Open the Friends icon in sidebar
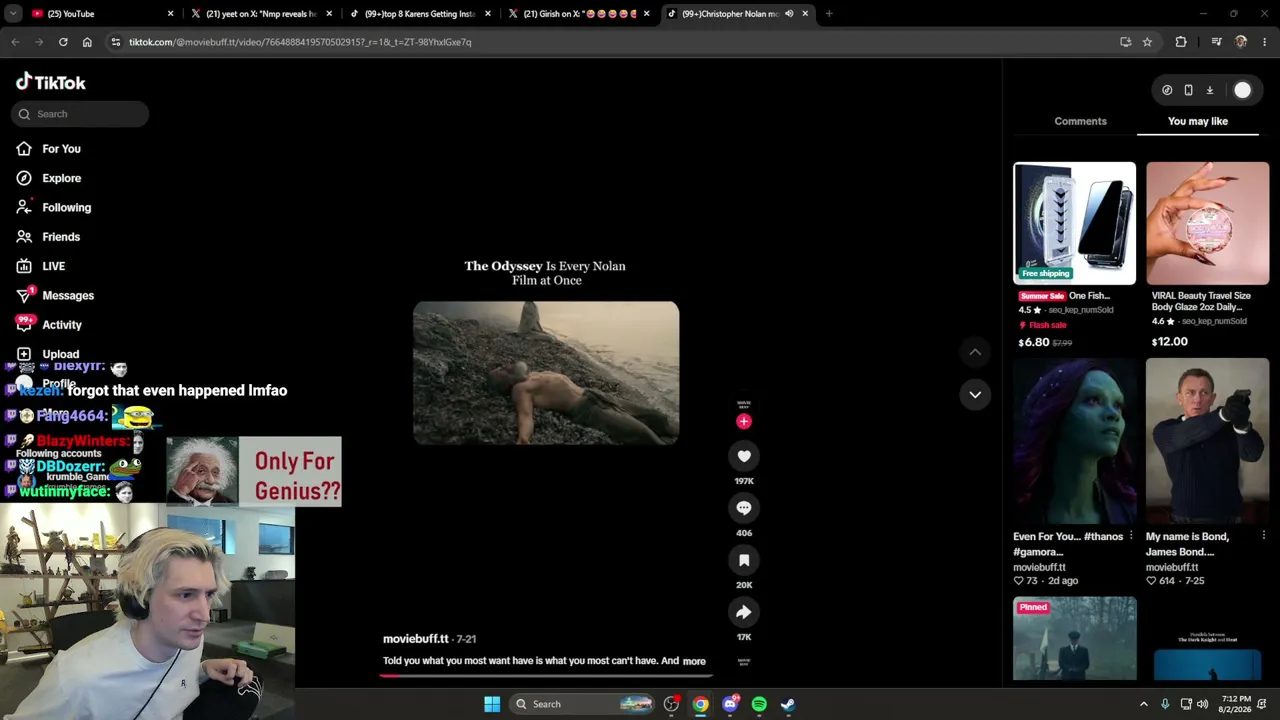Screen dimensions: 1280x720 click(x=24, y=237)
